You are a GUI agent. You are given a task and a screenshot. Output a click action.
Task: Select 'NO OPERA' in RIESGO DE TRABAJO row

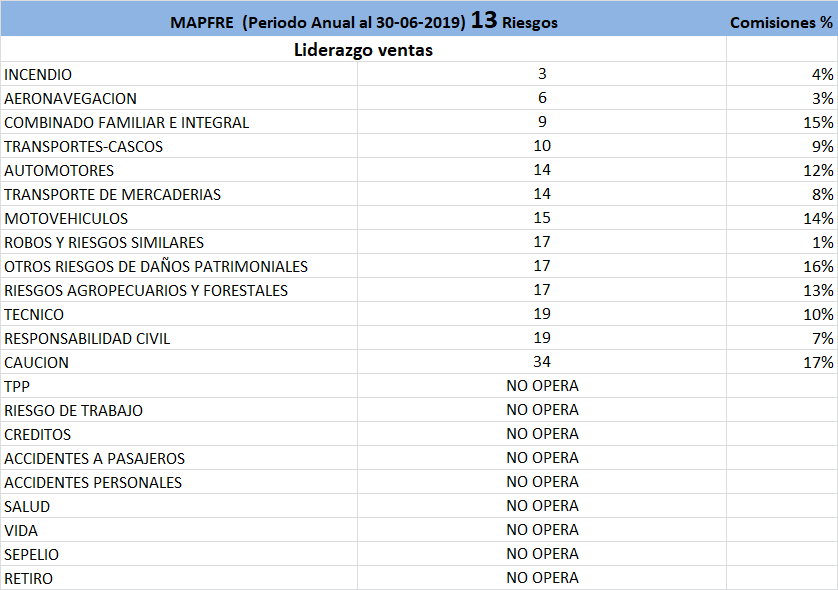(x=542, y=410)
